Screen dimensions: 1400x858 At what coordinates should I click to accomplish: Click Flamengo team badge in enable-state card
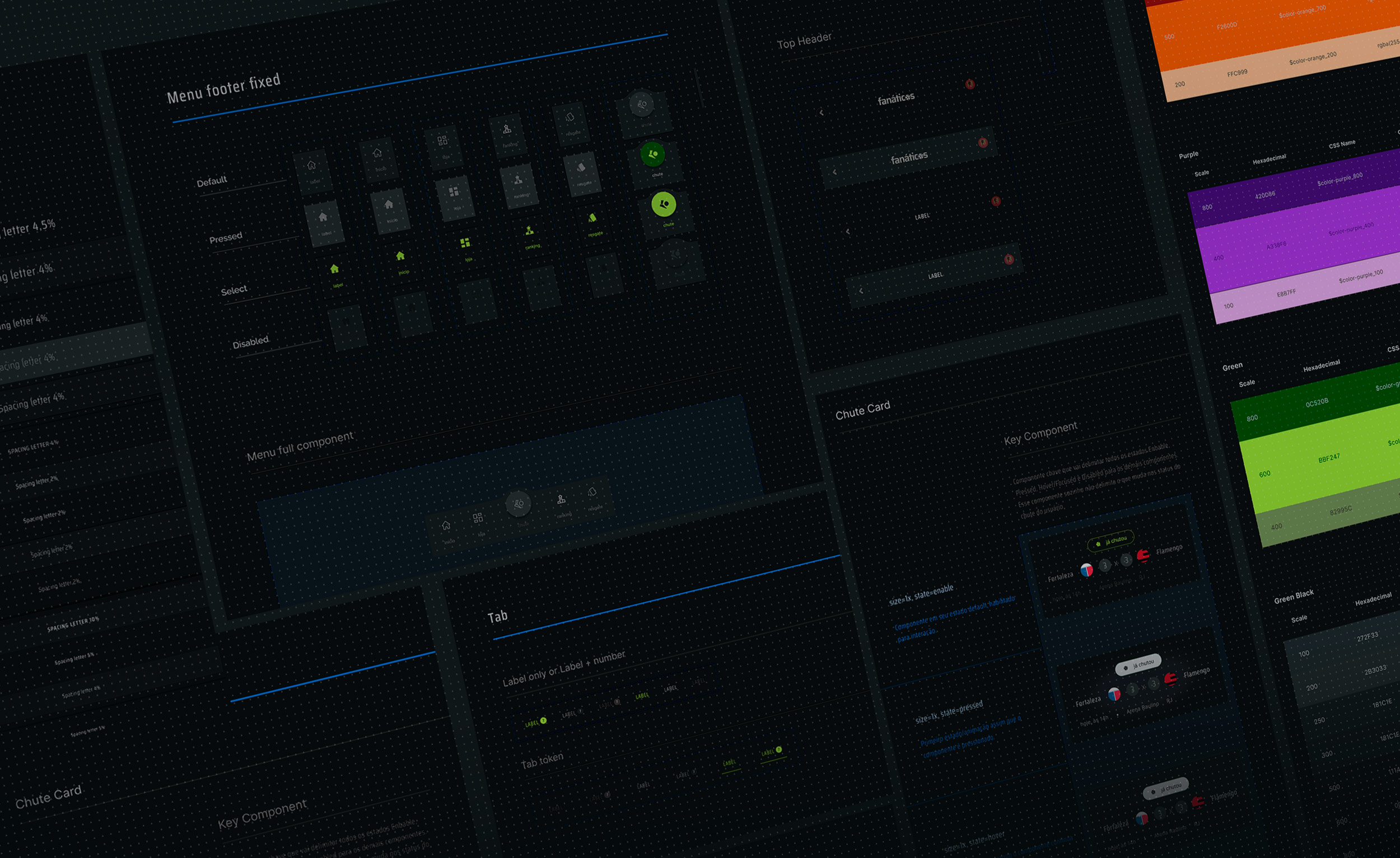(x=1143, y=555)
